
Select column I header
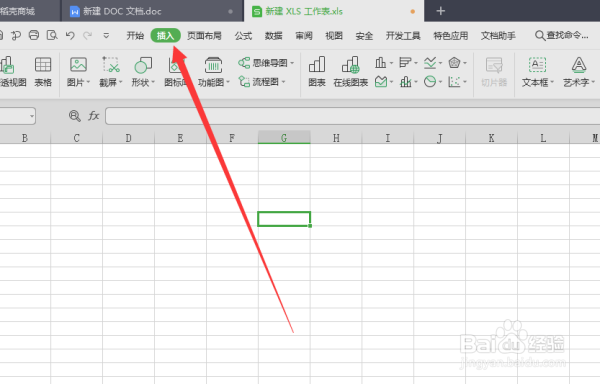pos(388,138)
